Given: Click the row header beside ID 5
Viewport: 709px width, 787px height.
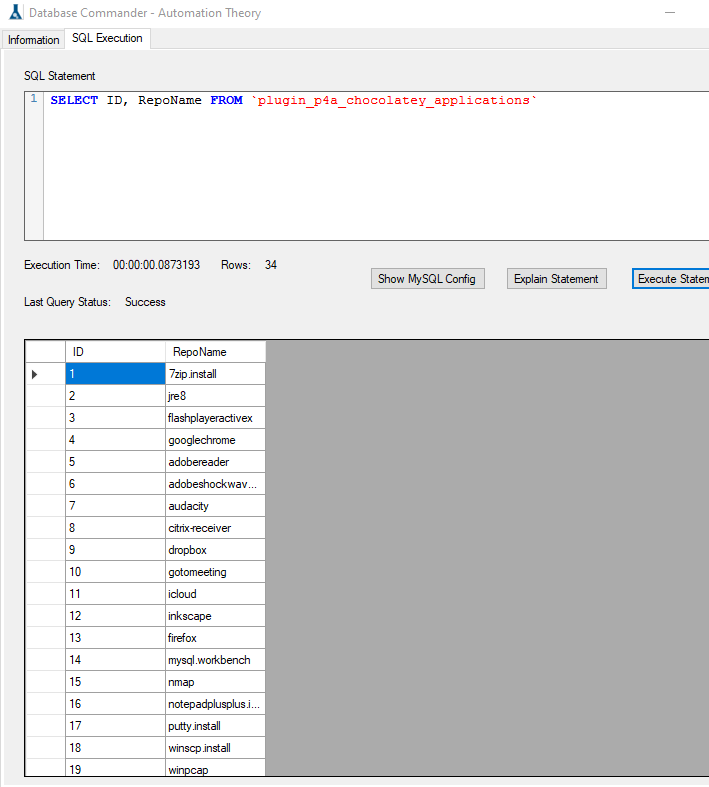Looking at the screenshot, I should [45, 462].
